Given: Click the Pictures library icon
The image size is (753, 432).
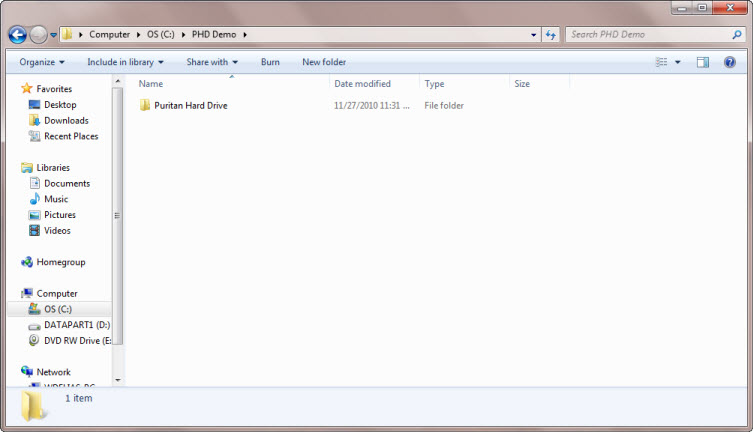Looking at the screenshot, I should click(35, 215).
